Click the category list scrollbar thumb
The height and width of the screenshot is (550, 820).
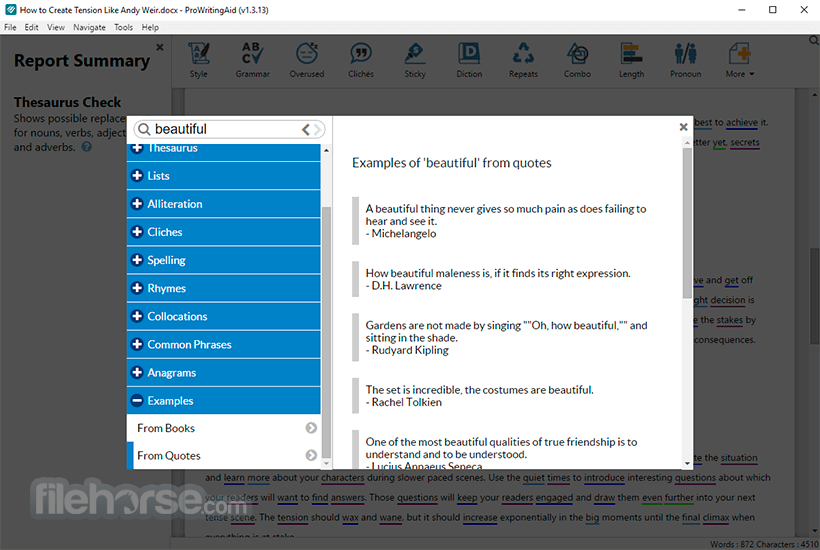326,332
